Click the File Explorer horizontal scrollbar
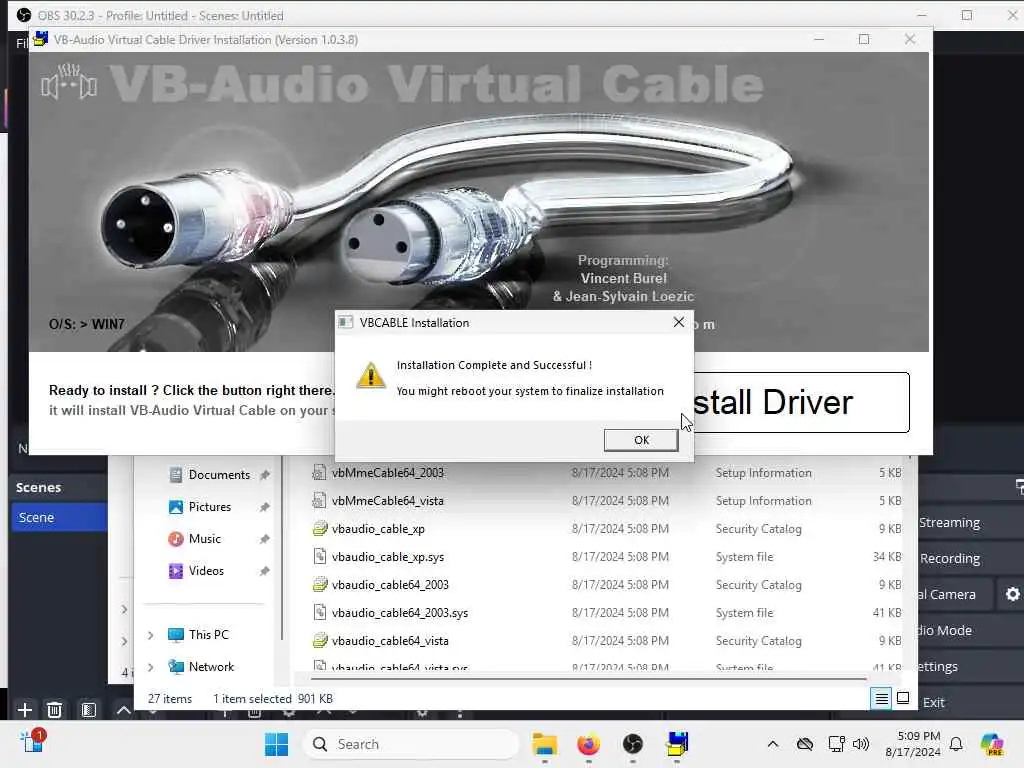 tap(588, 679)
